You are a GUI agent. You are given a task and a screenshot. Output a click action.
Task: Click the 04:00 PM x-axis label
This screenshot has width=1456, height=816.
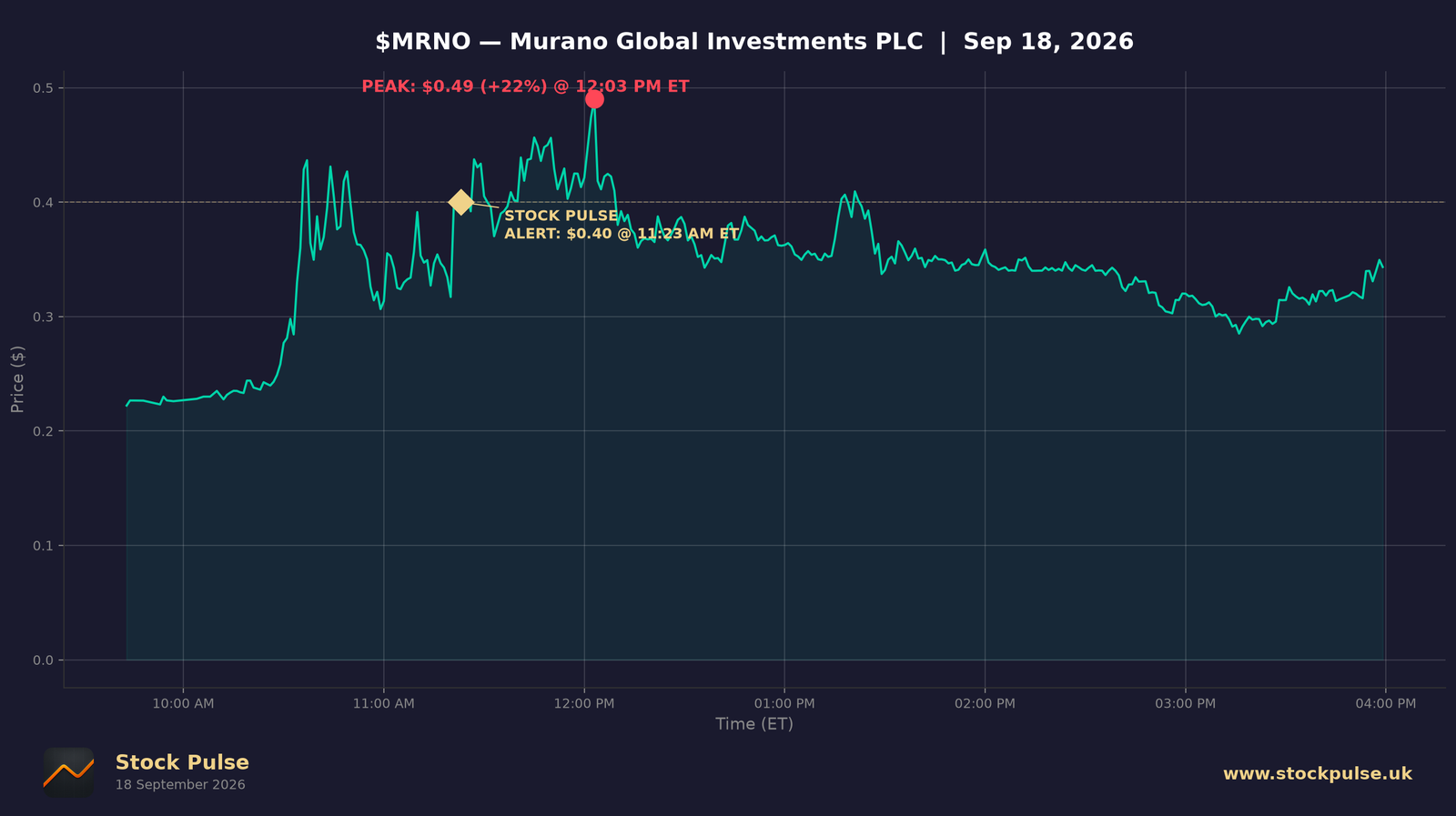tap(1385, 703)
